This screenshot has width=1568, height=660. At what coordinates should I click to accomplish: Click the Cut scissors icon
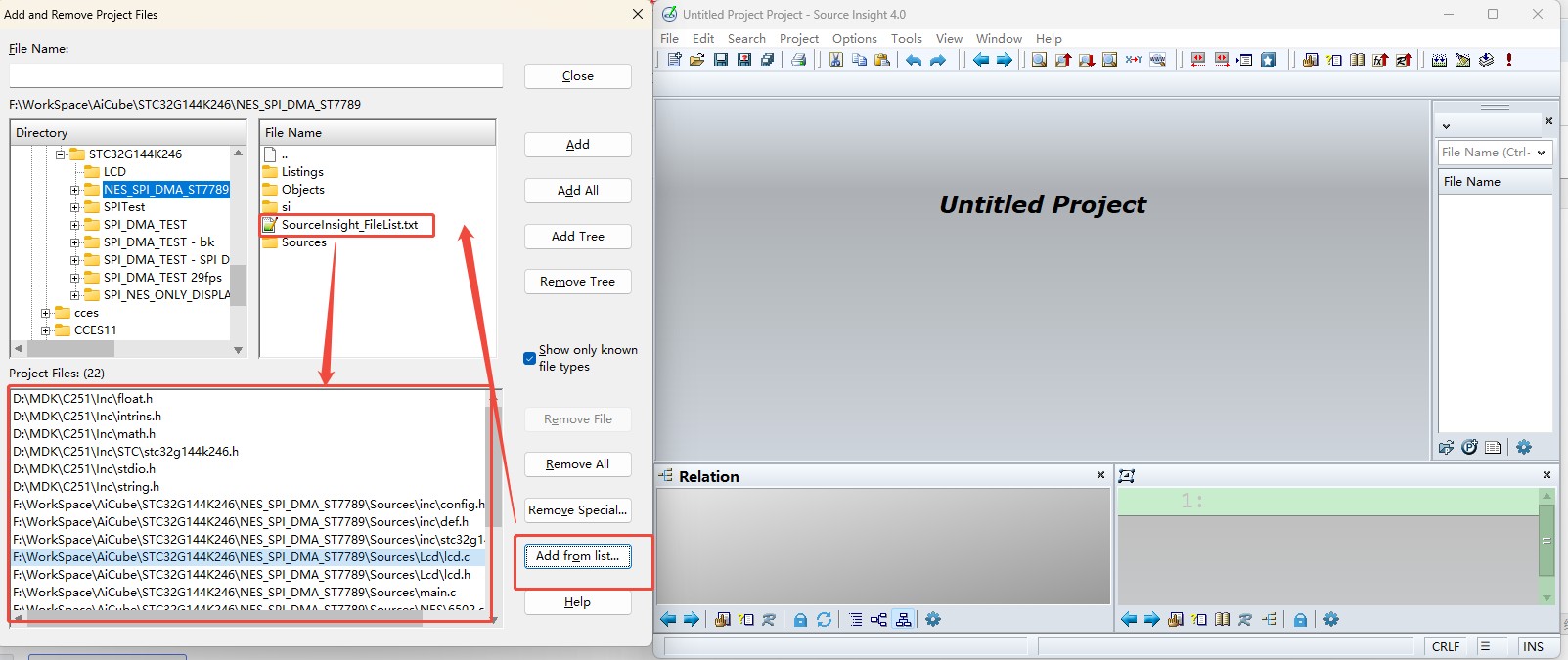click(836, 60)
